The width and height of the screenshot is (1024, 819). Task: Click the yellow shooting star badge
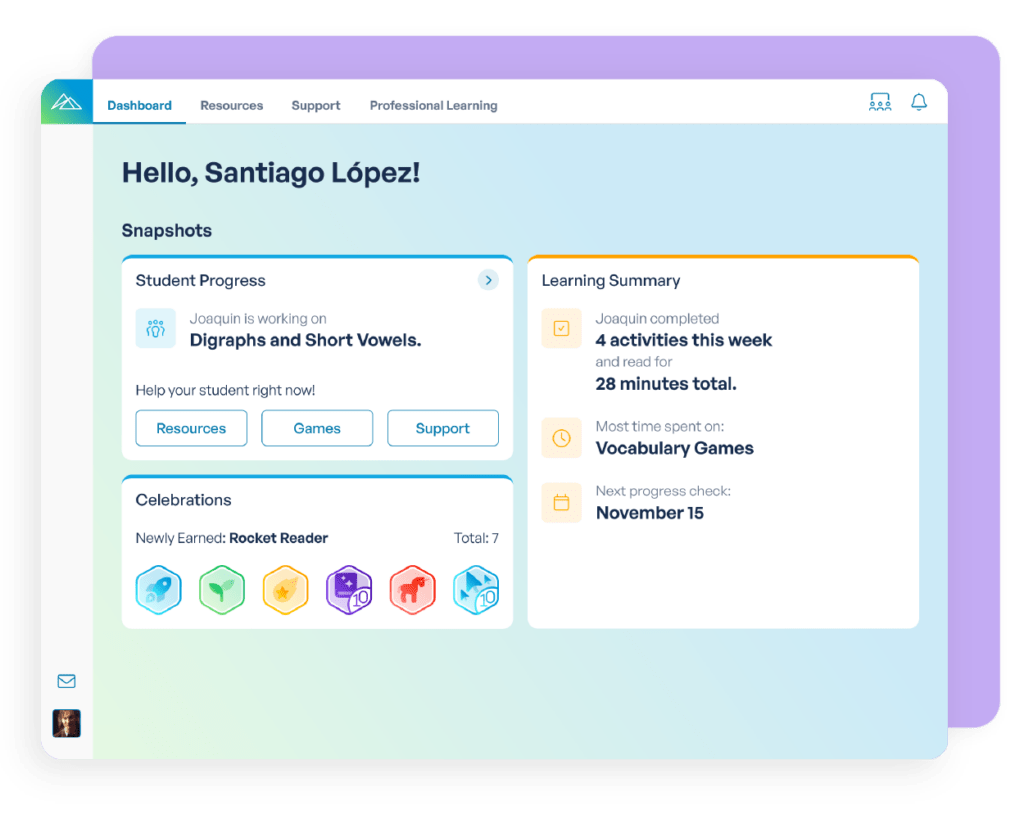[x=285, y=589]
